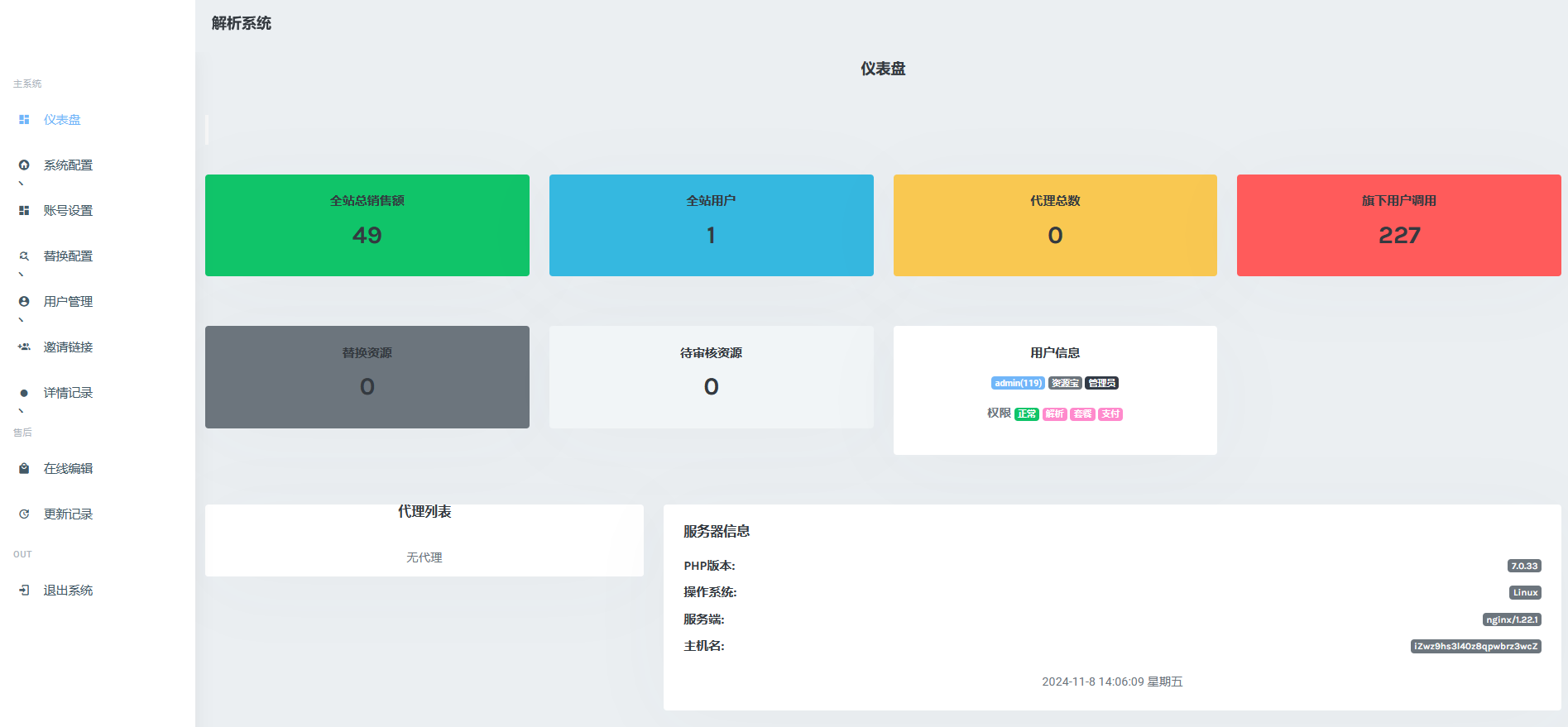1568x727 pixels.
Task: Click the 资源宝 badge
Action: click(1065, 383)
